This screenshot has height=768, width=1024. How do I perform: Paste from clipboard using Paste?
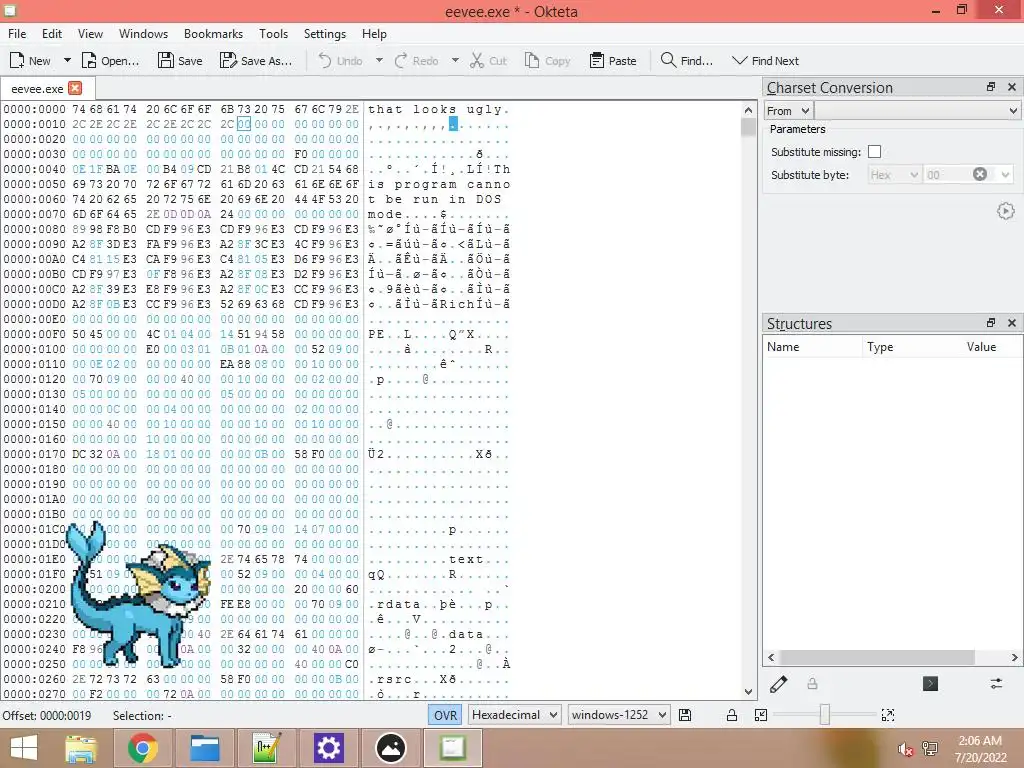[x=613, y=61]
